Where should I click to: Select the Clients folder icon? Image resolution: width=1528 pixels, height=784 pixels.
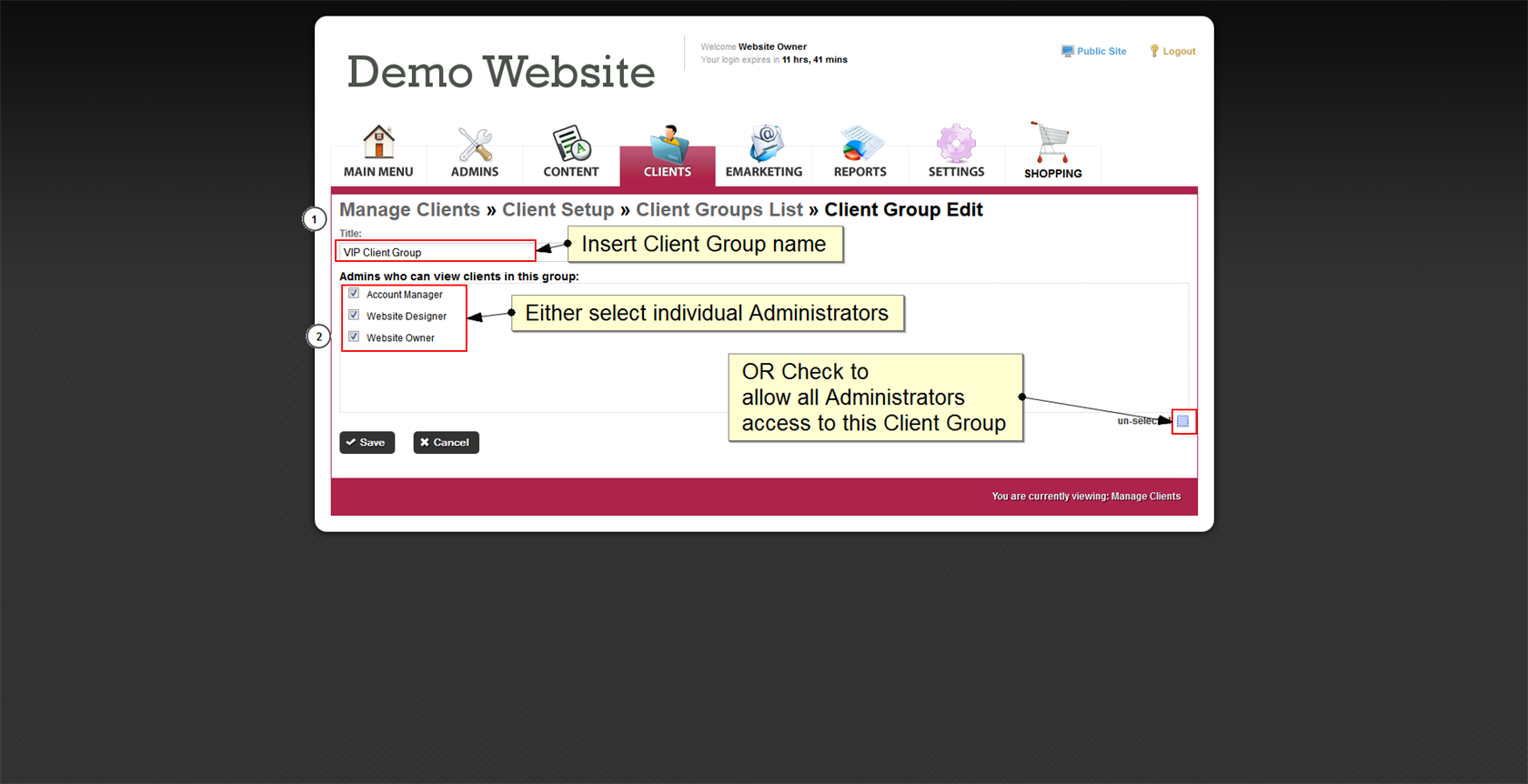coord(668,144)
